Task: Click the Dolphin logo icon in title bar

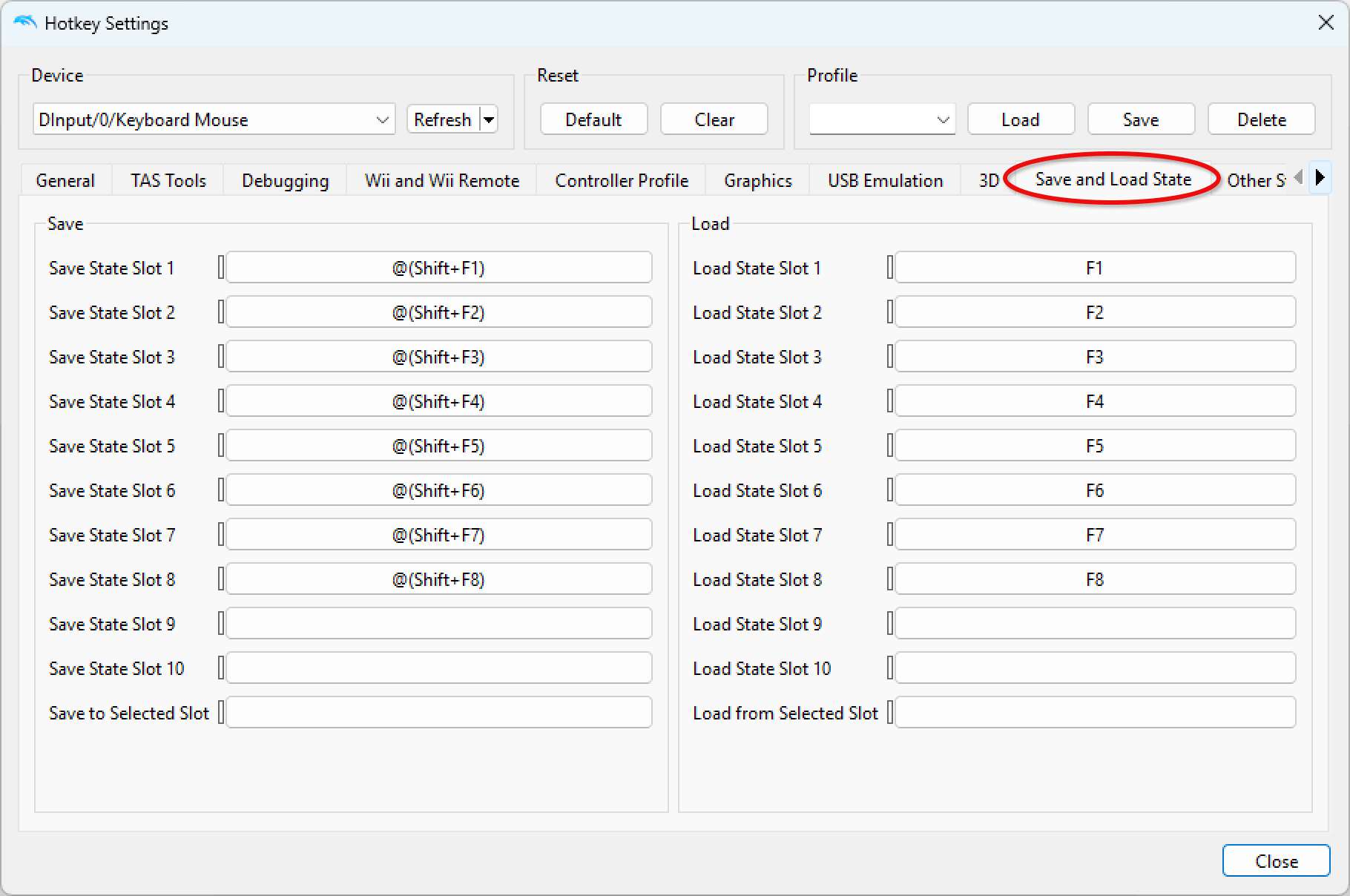Action: 24,23
